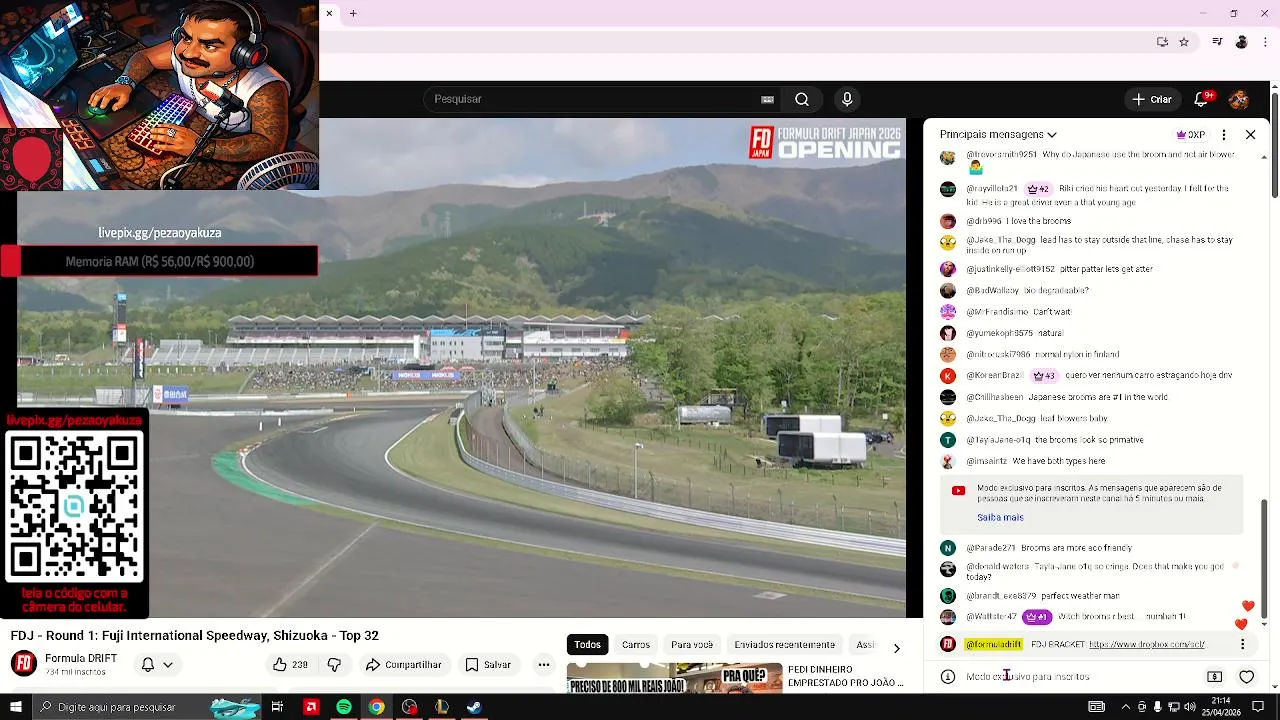Click the install app icon in address bar
The width and height of the screenshot is (1280, 720).
coord(1162,42)
